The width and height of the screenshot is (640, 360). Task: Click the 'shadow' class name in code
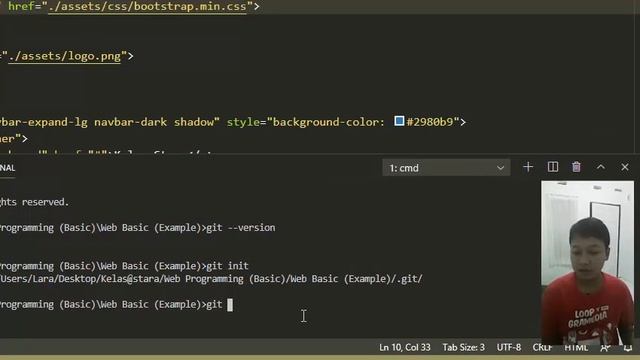pos(194,122)
